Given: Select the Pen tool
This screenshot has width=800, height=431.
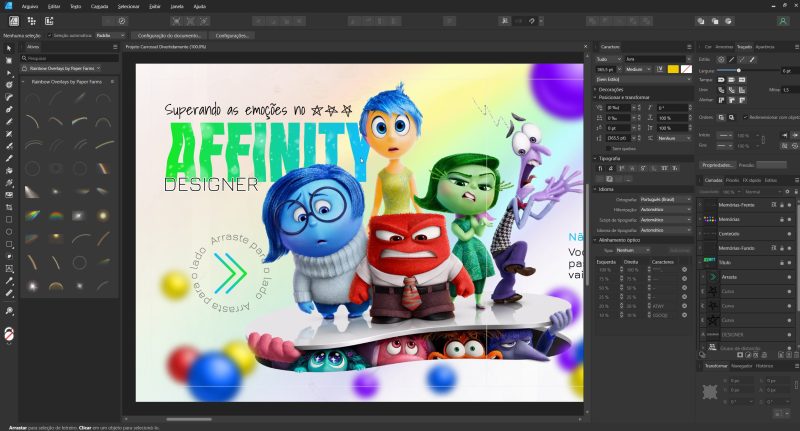Looking at the screenshot, I should [9, 109].
